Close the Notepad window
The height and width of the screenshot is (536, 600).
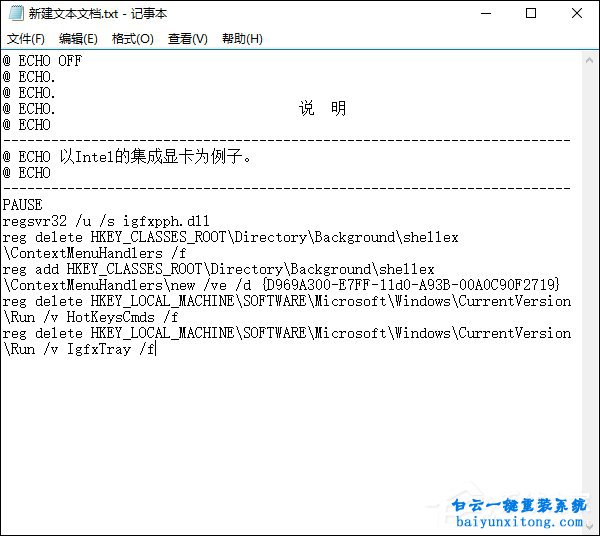(577, 14)
